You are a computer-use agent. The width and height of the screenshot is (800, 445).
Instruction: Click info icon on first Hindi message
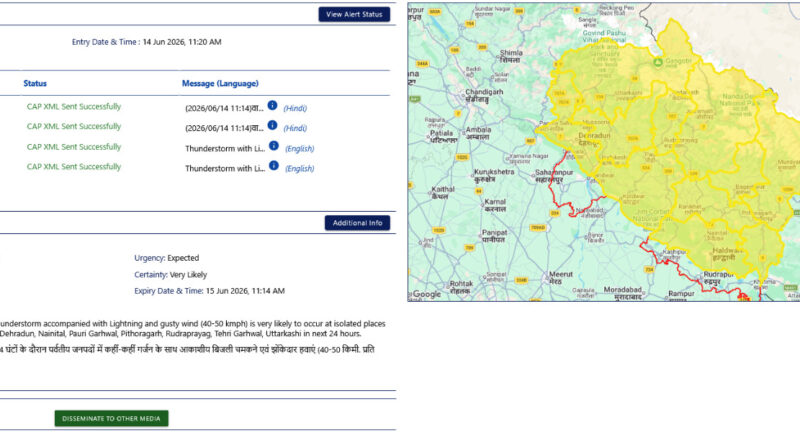point(272,105)
